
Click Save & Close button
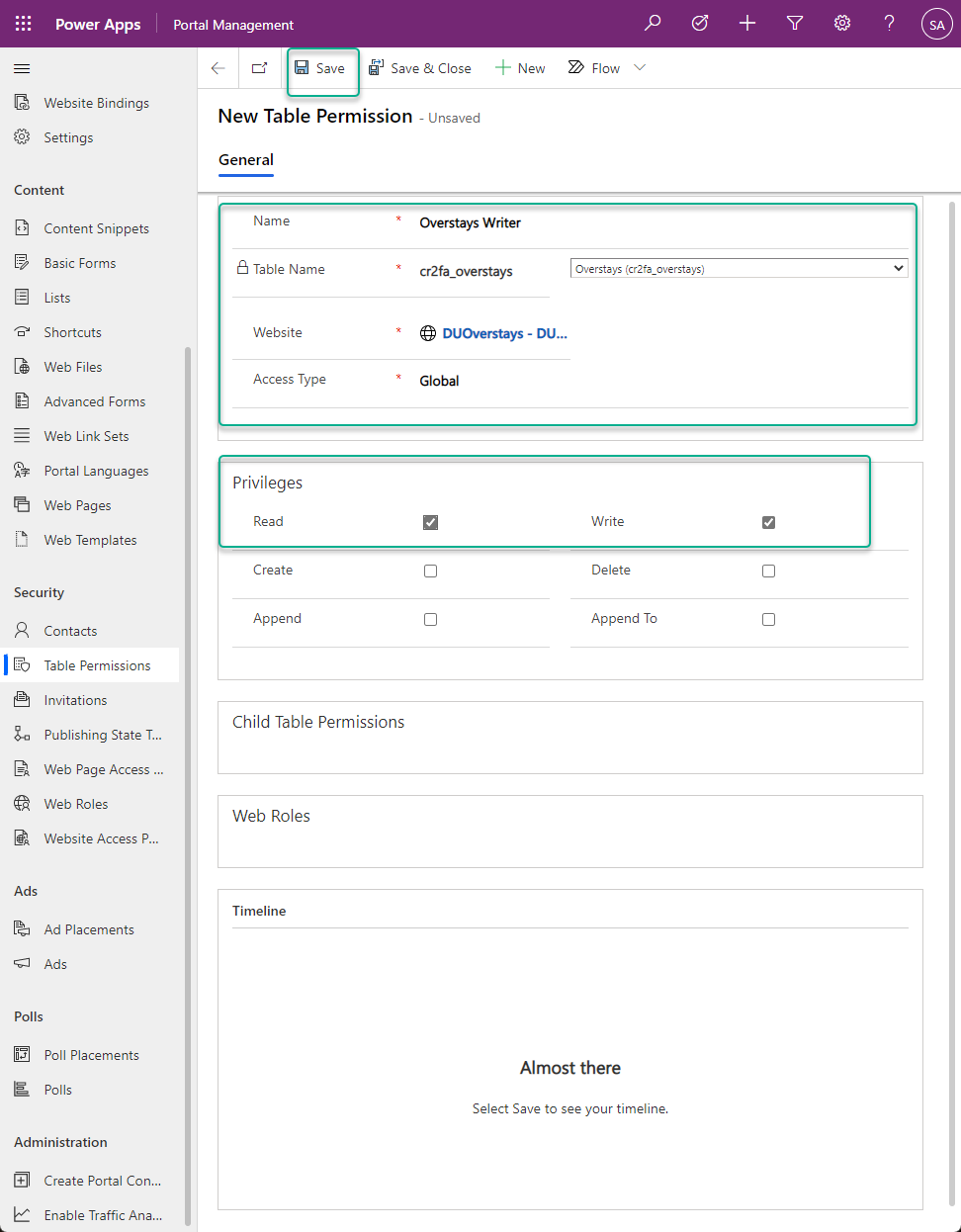420,68
